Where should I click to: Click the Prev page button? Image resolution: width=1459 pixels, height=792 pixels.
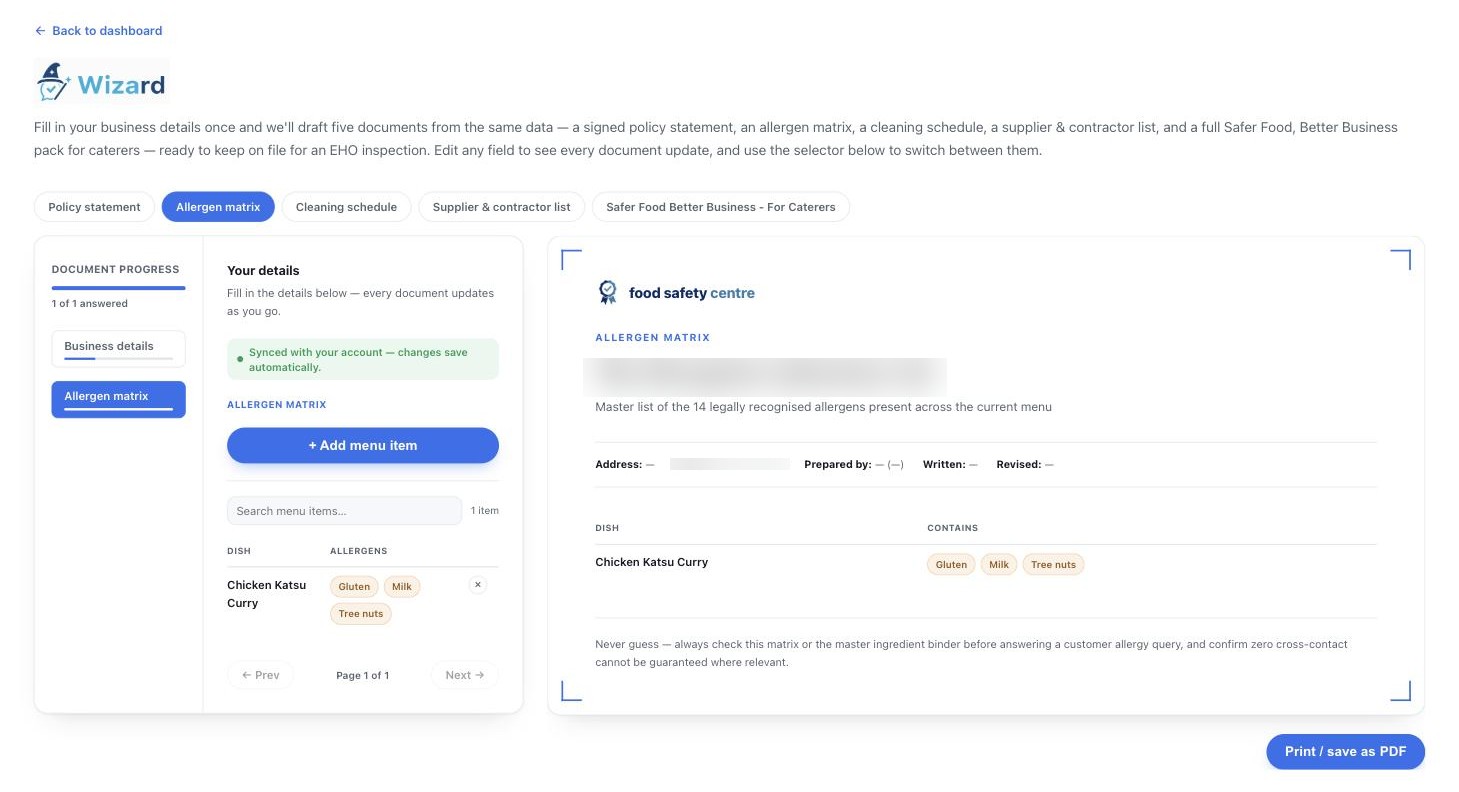pos(260,675)
